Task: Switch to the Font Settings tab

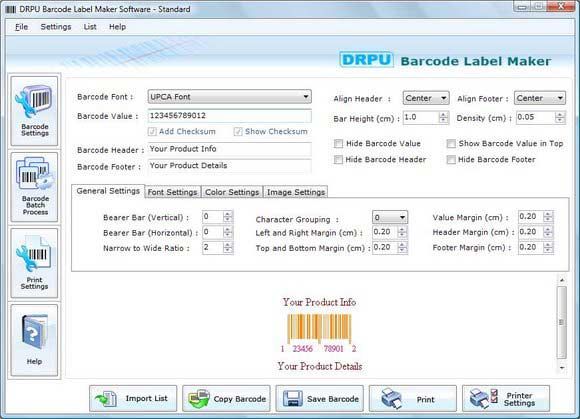Action: [172, 192]
